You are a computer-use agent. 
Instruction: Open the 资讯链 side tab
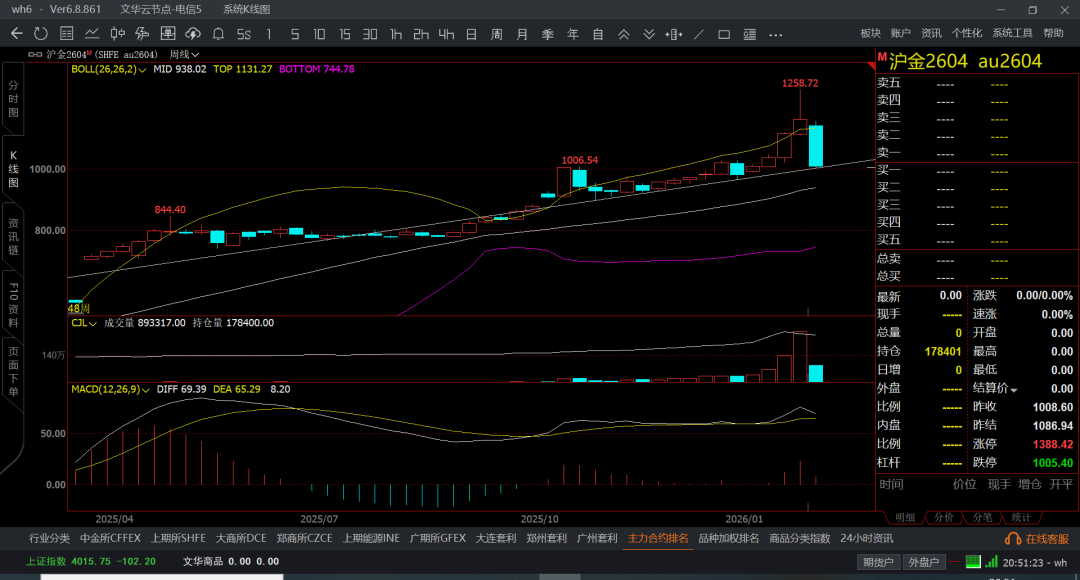tap(13, 236)
